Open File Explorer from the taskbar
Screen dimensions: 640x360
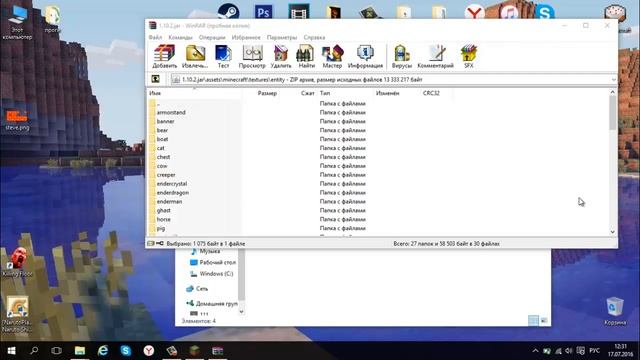click(x=80, y=351)
